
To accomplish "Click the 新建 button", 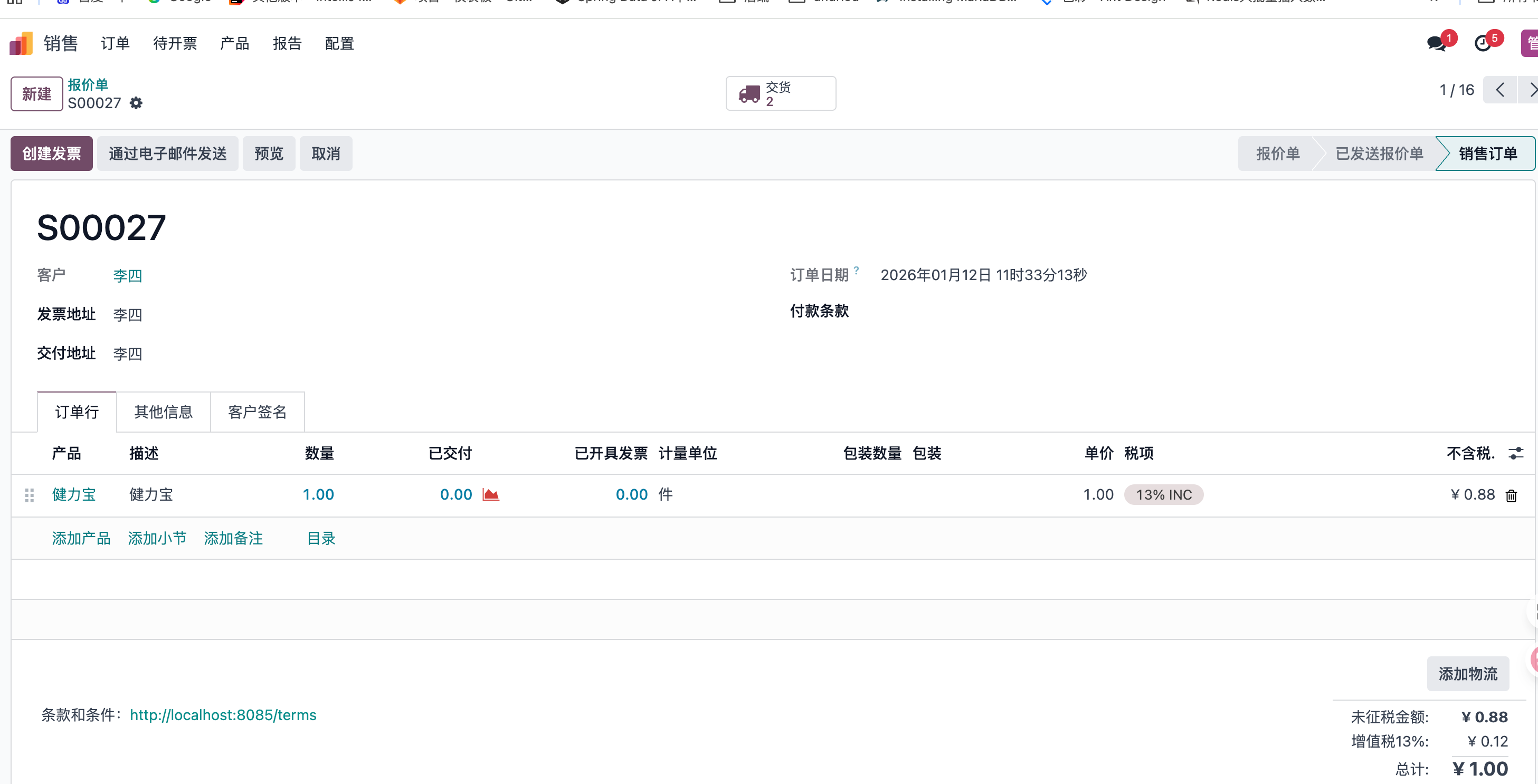I will point(36,94).
